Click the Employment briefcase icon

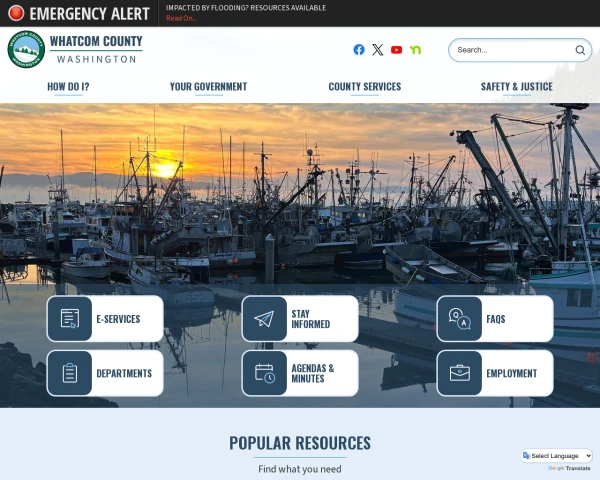(460, 373)
